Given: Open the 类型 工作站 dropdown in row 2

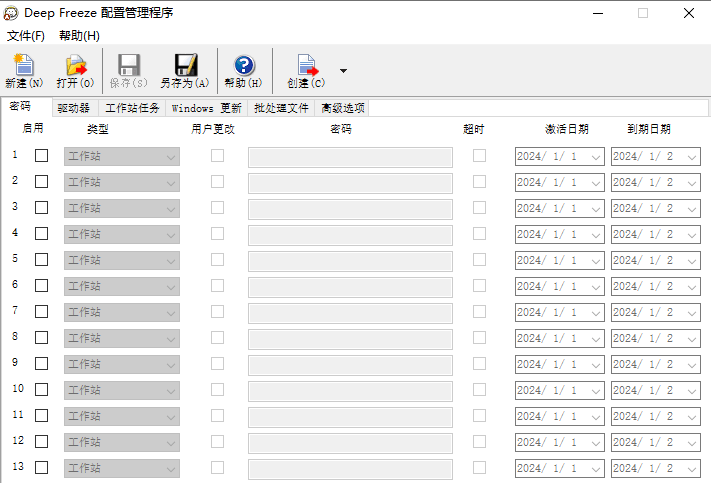Looking at the screenshot, I should point(171,183).
